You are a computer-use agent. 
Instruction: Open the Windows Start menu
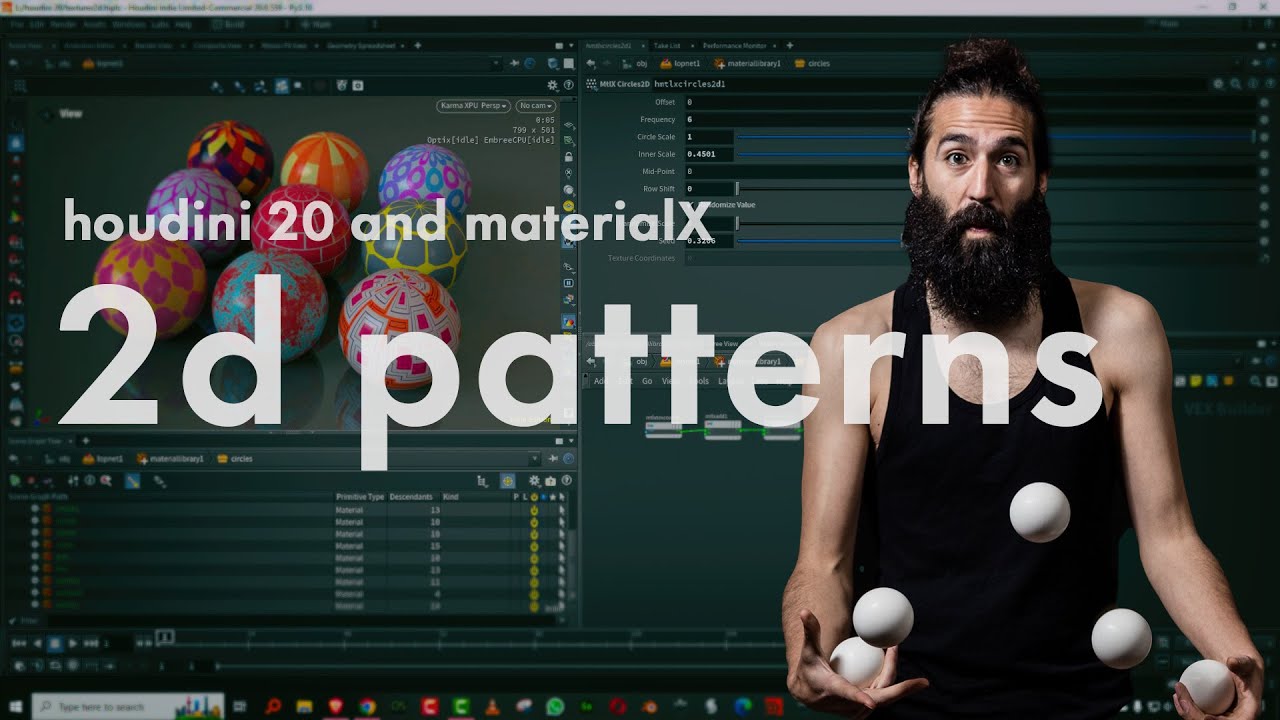pyautogui.click(x=15, y=706)
